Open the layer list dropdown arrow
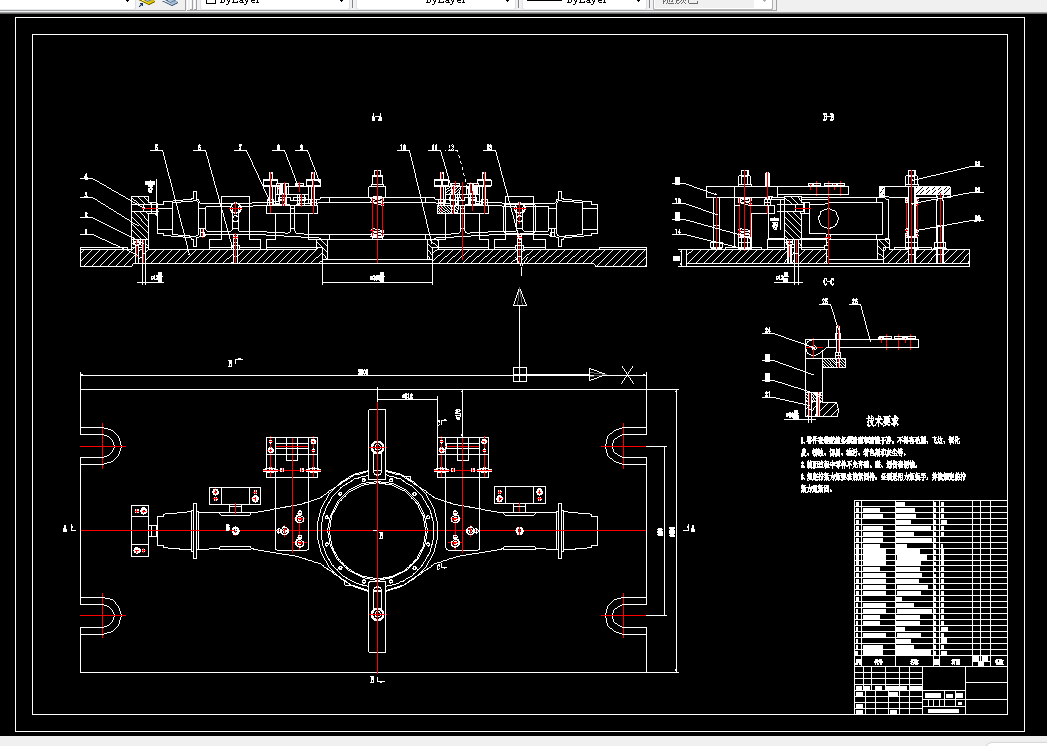 click(x=128, y=3)
